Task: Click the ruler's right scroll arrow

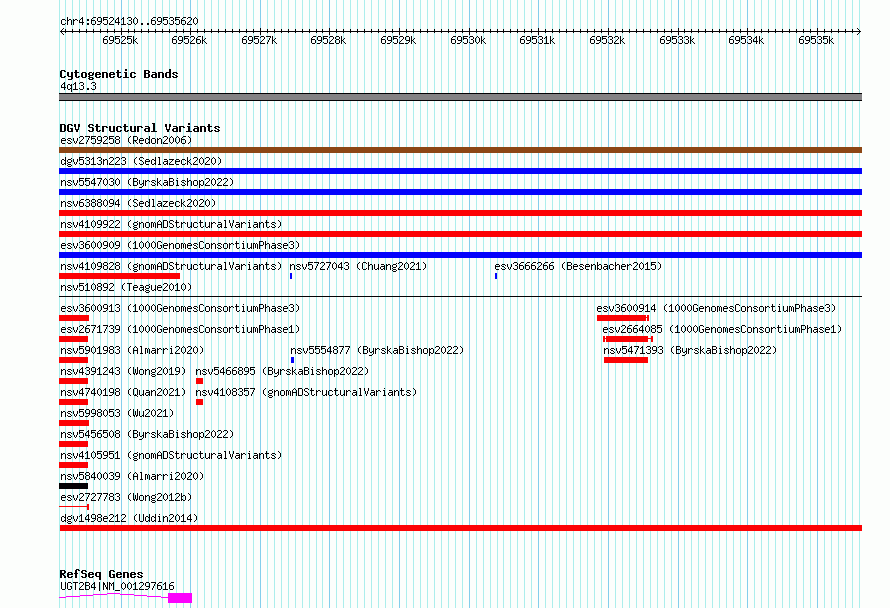Action: tap(859, 32)
